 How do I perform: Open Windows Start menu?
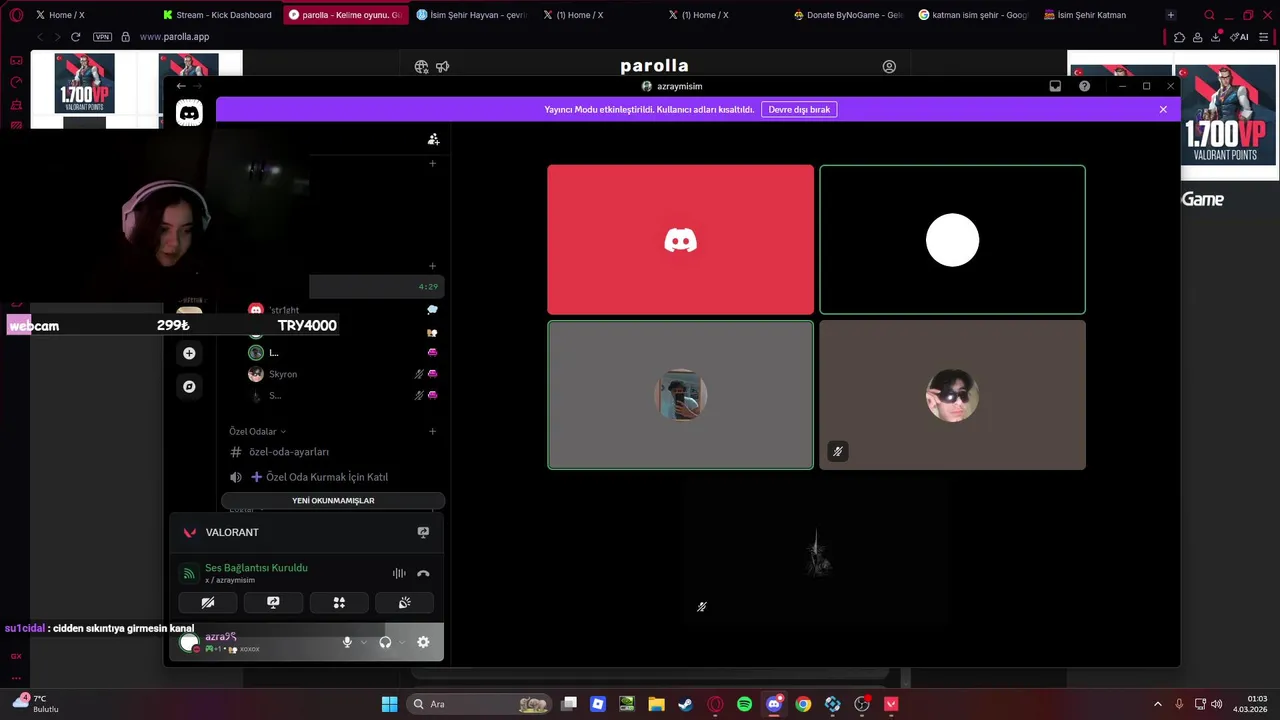click(390, 704)
